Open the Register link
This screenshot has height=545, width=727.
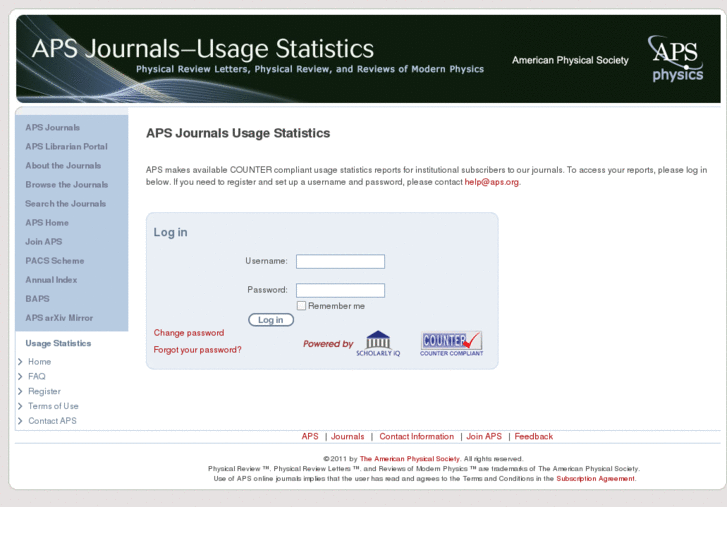45,391
